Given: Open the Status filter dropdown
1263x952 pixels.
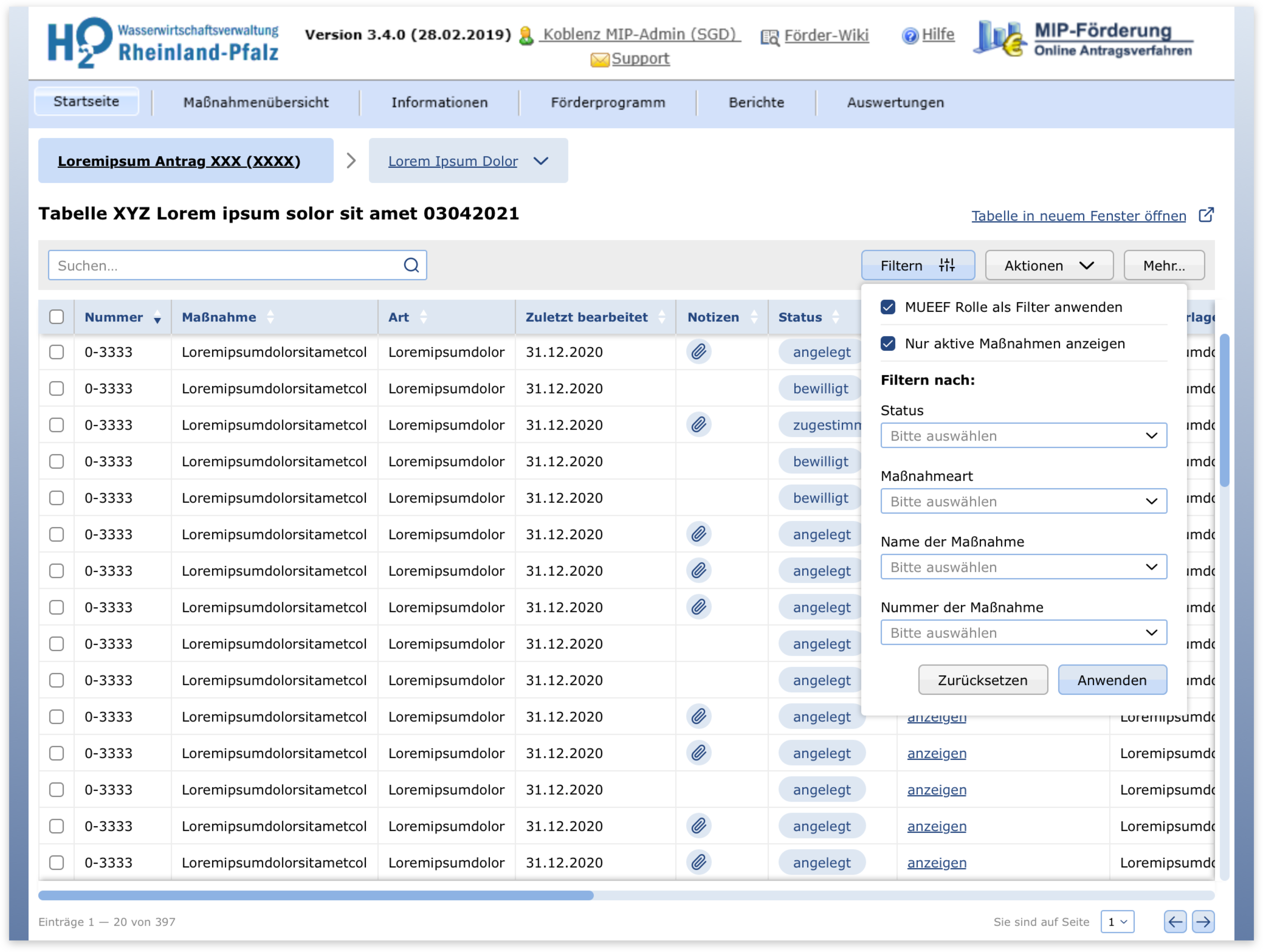Looking at the screenshot, I should tap(1023, 436).
